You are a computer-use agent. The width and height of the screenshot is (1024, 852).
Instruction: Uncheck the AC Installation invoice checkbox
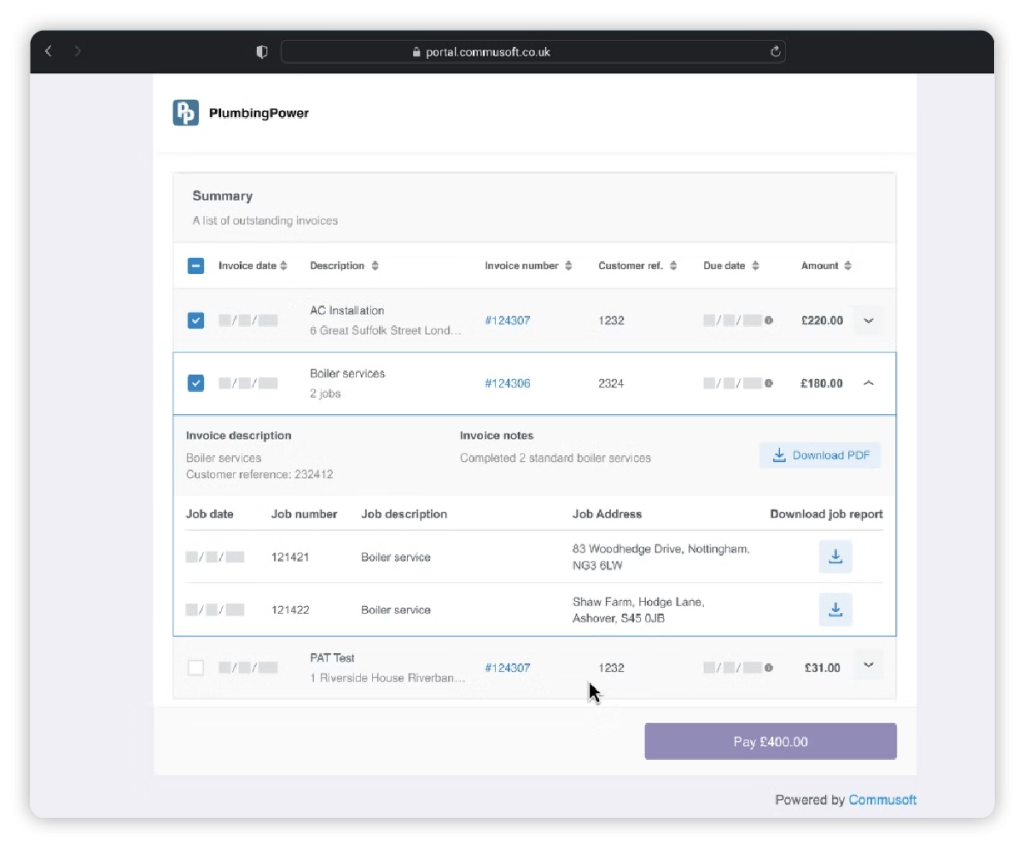196,321
